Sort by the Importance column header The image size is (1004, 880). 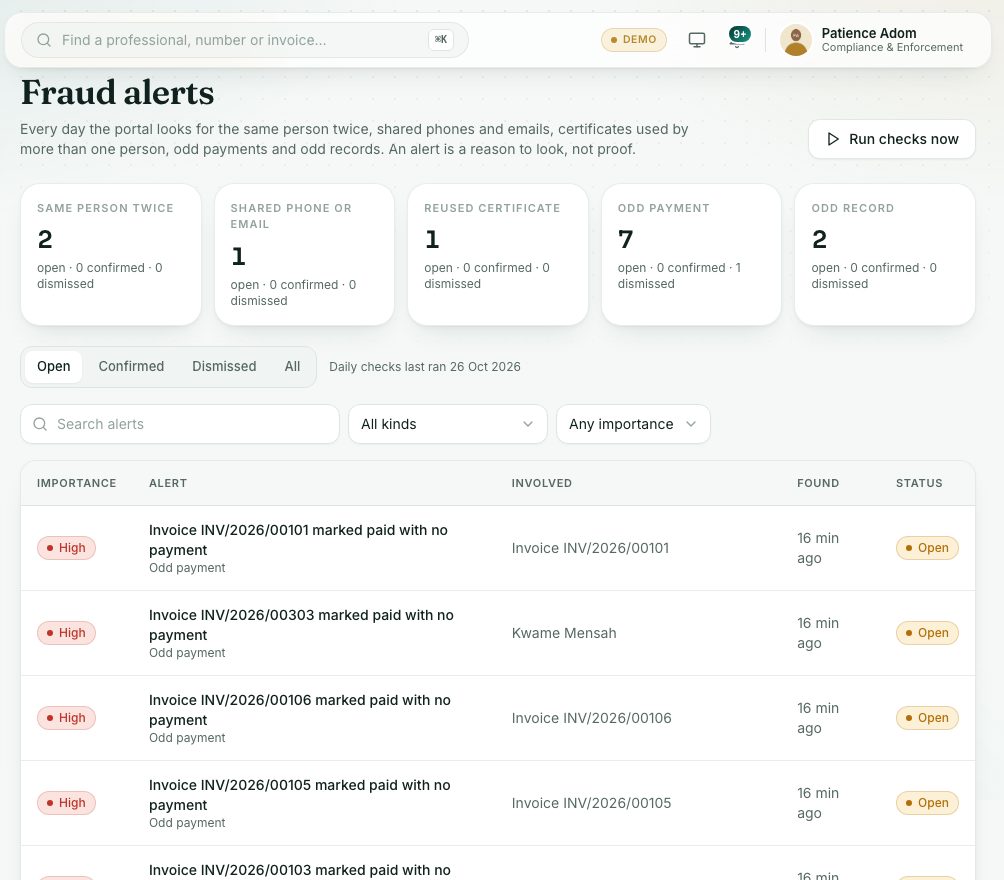coord(76,483)
